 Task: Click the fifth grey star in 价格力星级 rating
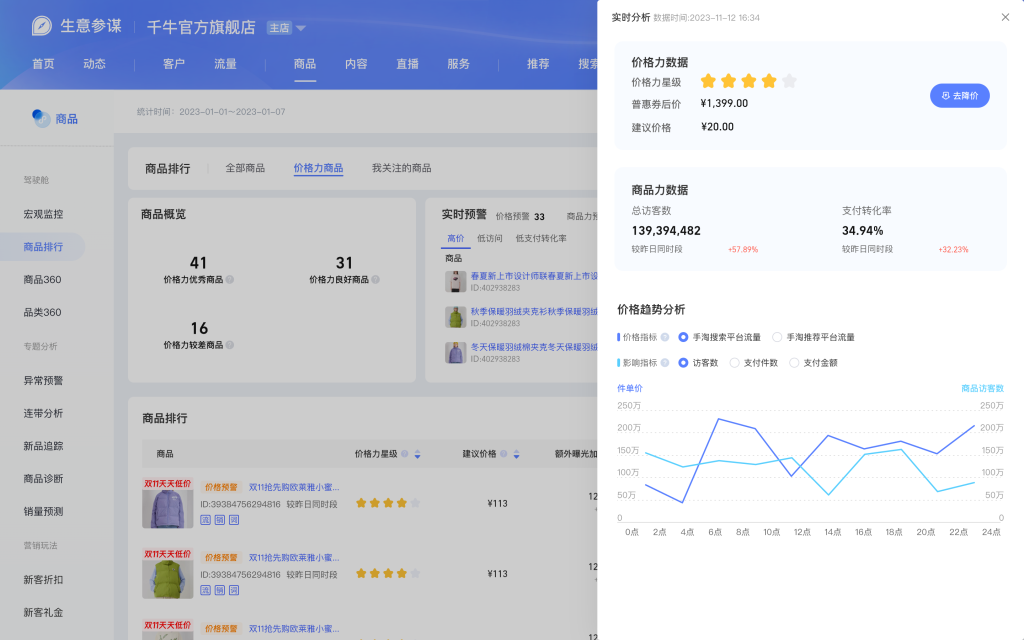pos(789,81)
